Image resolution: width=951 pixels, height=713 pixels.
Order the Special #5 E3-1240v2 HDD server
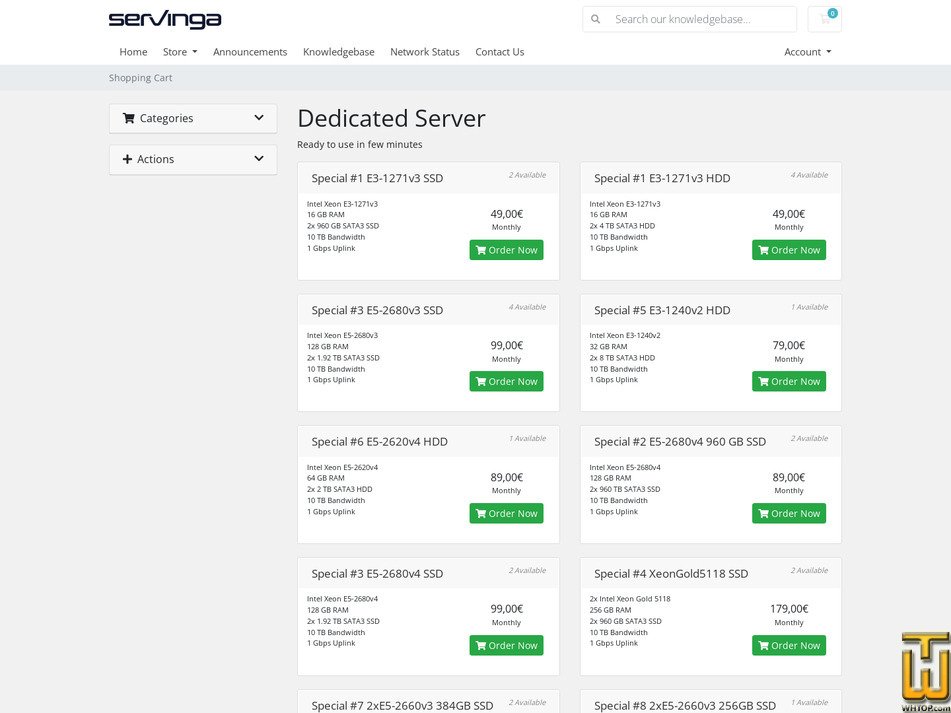click(789, 381)
